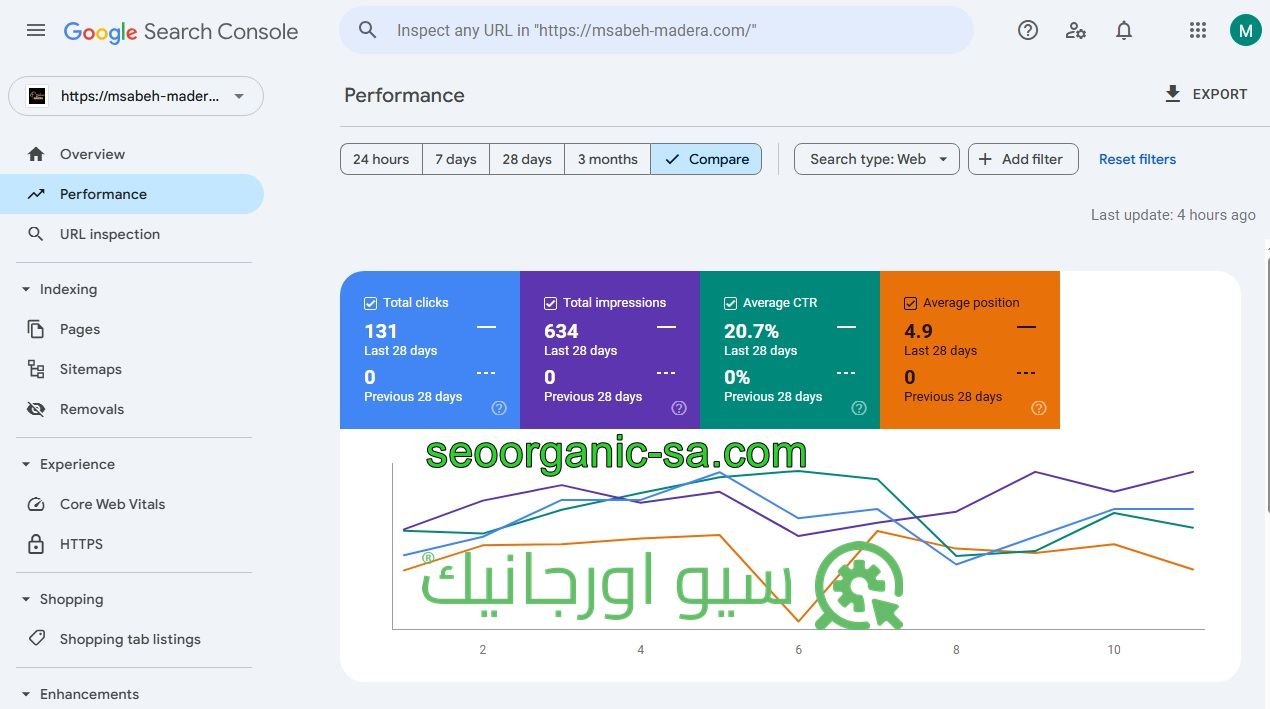
Task: Click the help question mark icon
Action: 1027,30
